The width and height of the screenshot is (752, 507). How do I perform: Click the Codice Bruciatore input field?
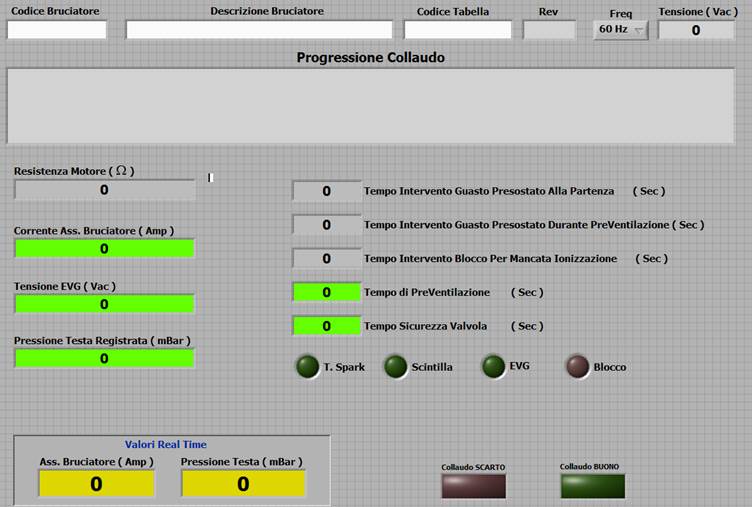[x=57, y=30]
